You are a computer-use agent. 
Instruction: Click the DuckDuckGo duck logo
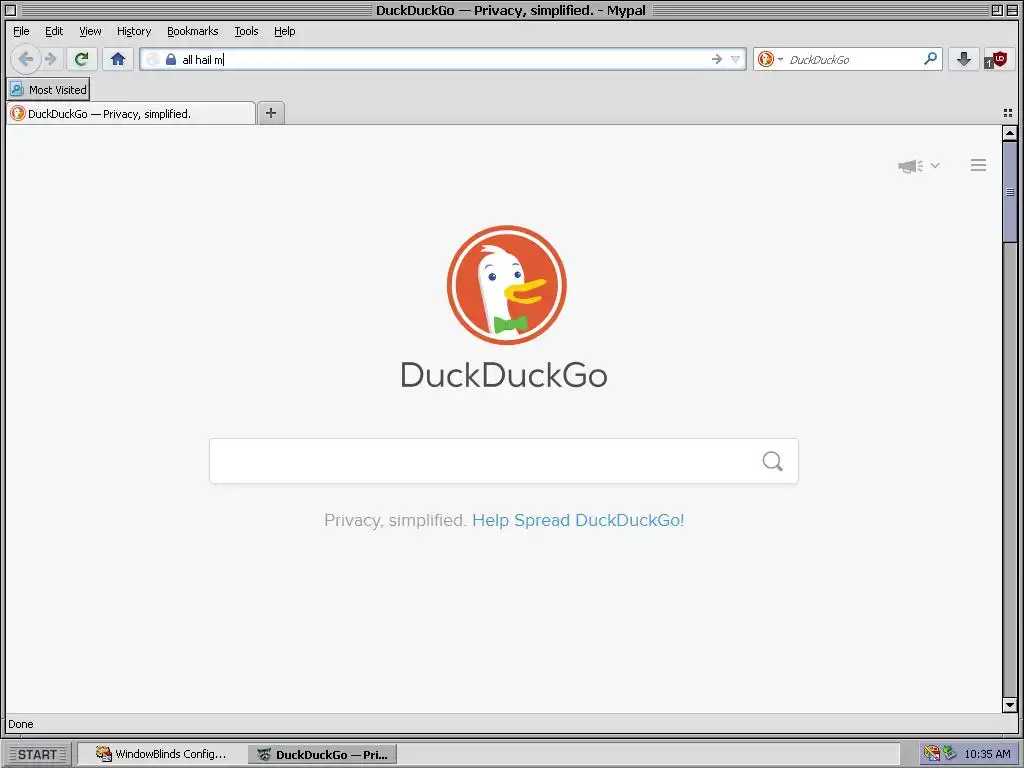click(x=507, y=285)
